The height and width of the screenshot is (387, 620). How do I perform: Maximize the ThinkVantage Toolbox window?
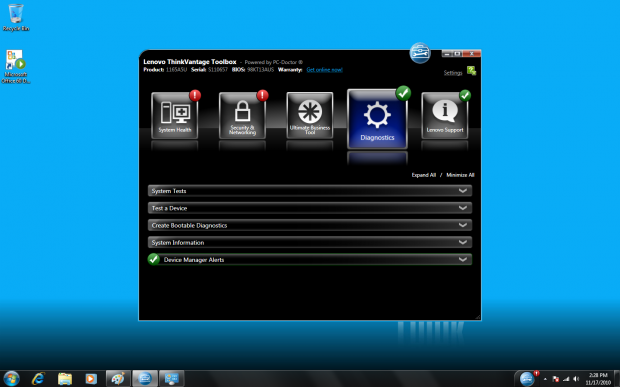pos(457,54)
